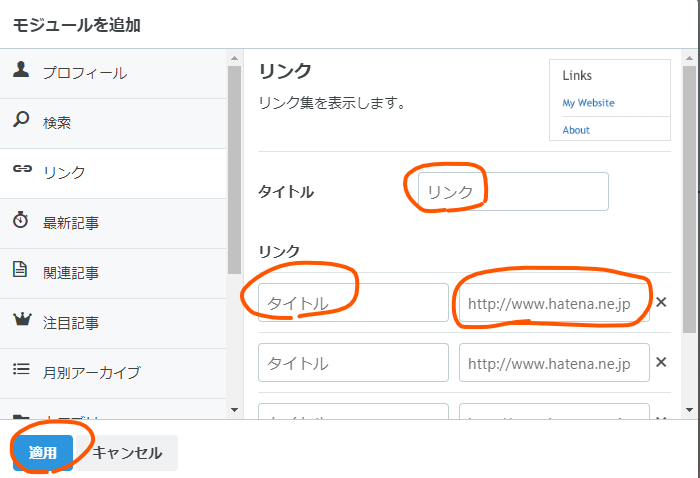
Task: Focus the second link row URL field
Action: [554, 362]
